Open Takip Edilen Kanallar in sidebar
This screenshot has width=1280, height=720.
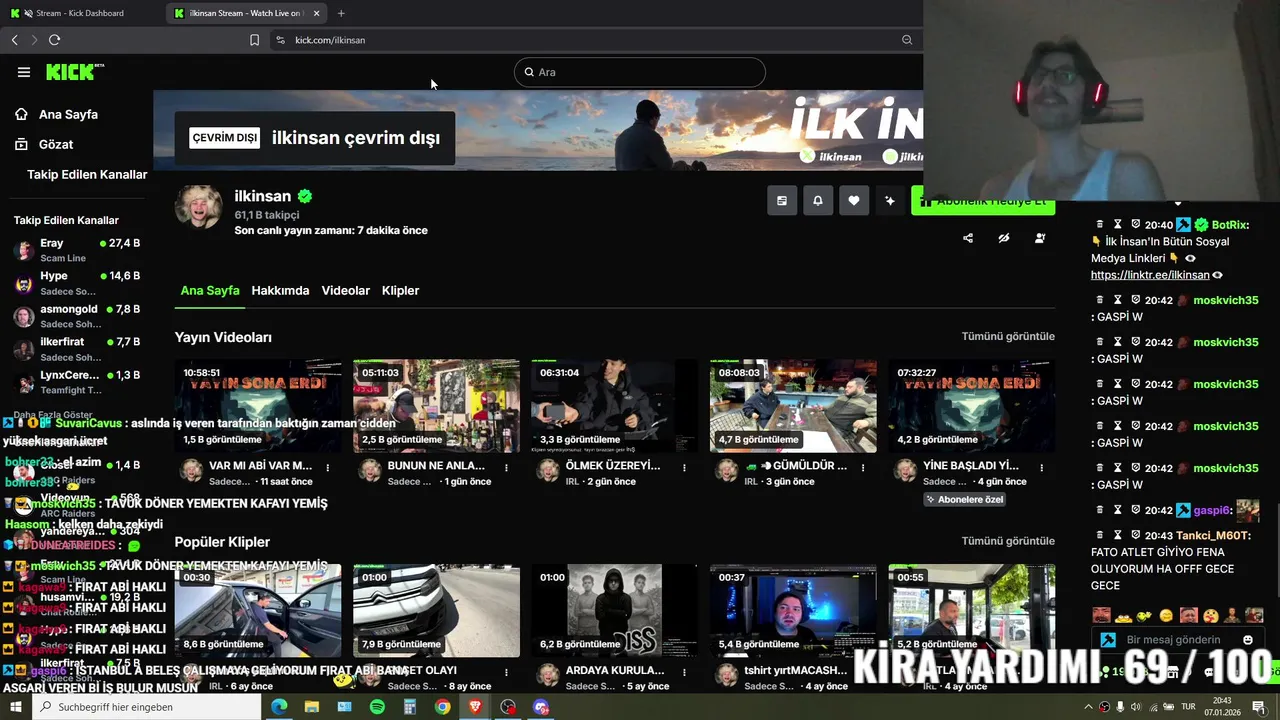pos(87,174)
